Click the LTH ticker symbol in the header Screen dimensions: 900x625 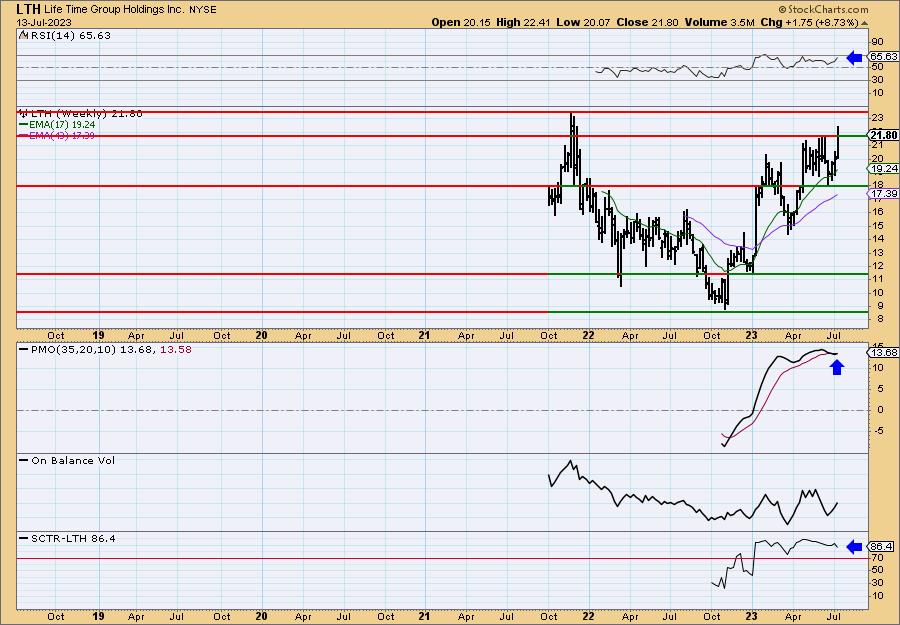coord(28,9)
